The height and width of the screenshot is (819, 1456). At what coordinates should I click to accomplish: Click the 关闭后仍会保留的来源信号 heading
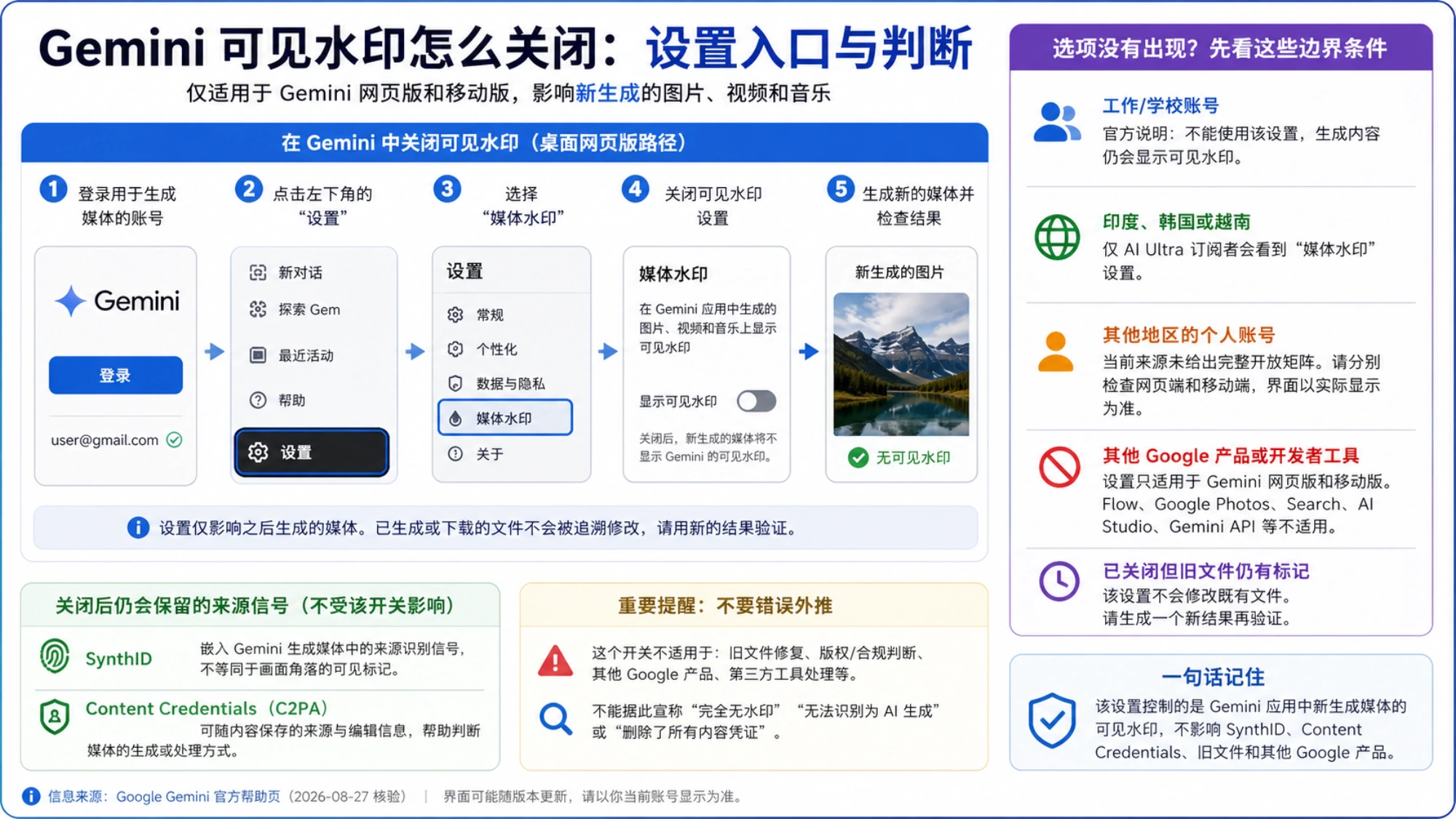coord(256,606)
